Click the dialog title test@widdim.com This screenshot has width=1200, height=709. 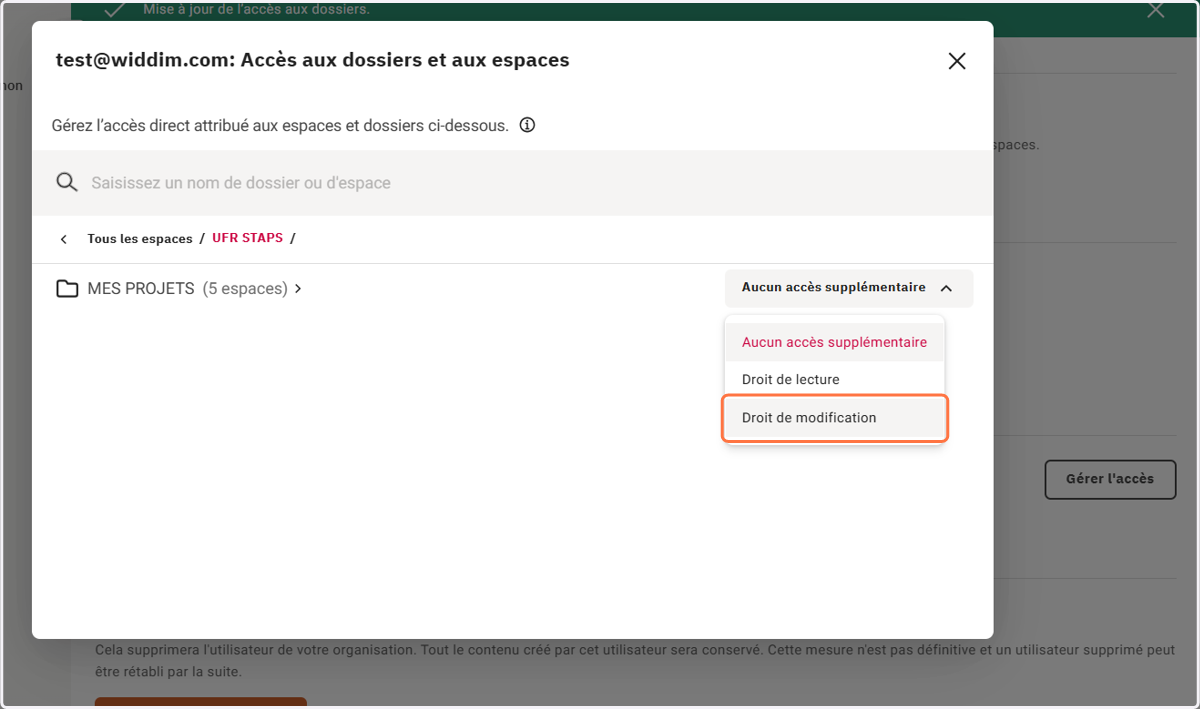click(312, 60)
